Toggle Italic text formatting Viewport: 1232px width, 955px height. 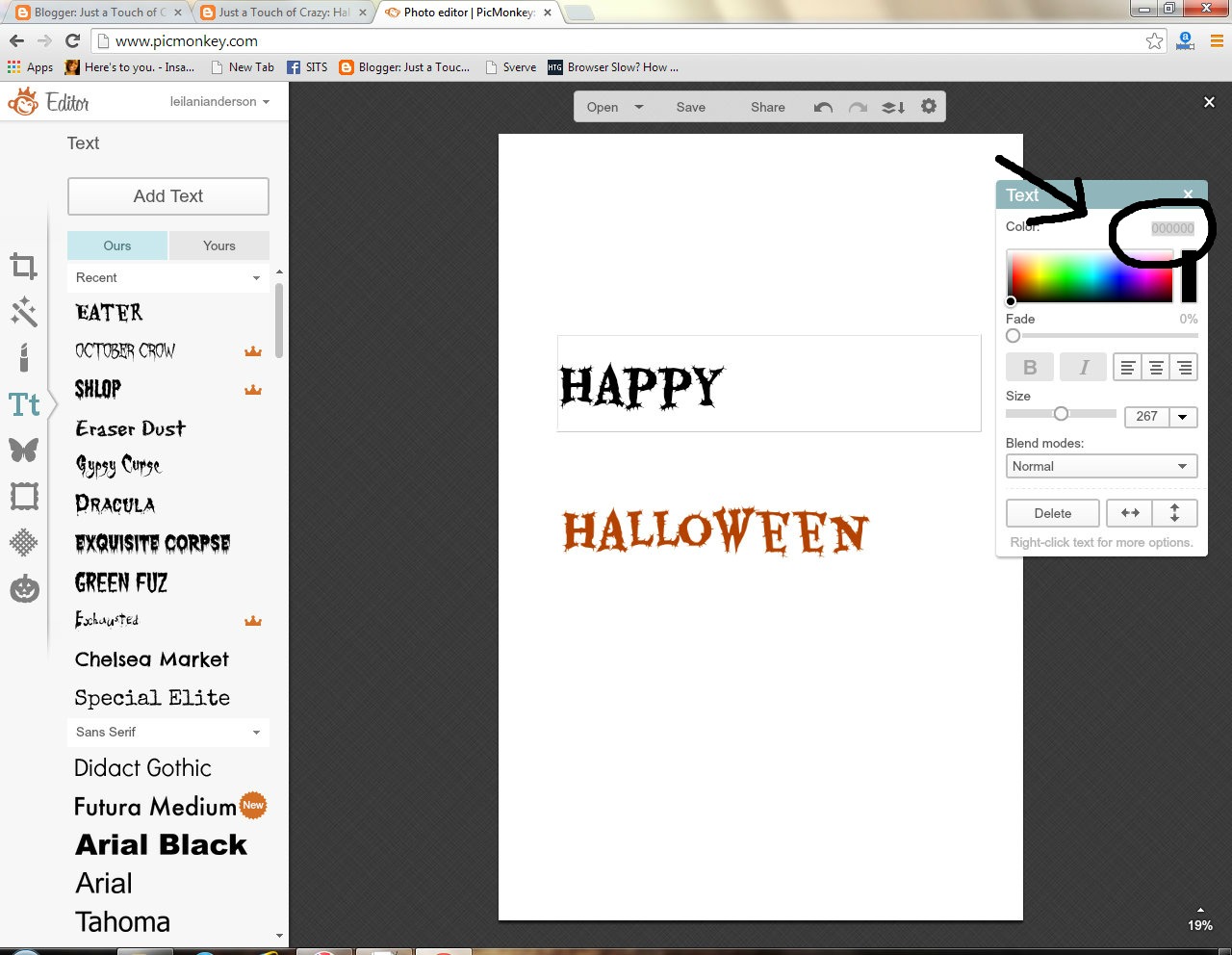1084,367
